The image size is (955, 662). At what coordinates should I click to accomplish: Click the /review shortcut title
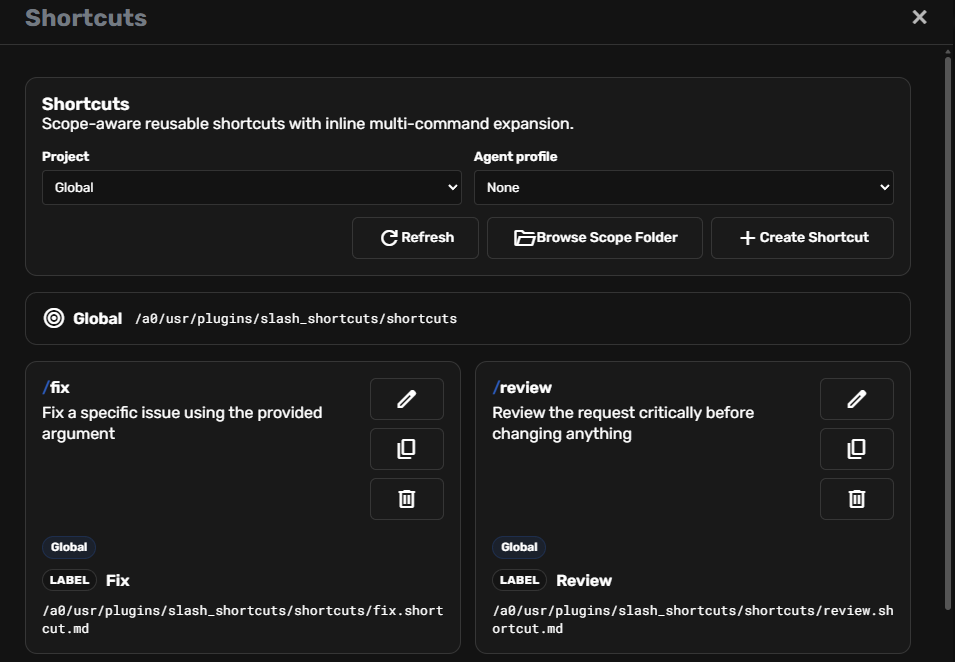[522, 387]
